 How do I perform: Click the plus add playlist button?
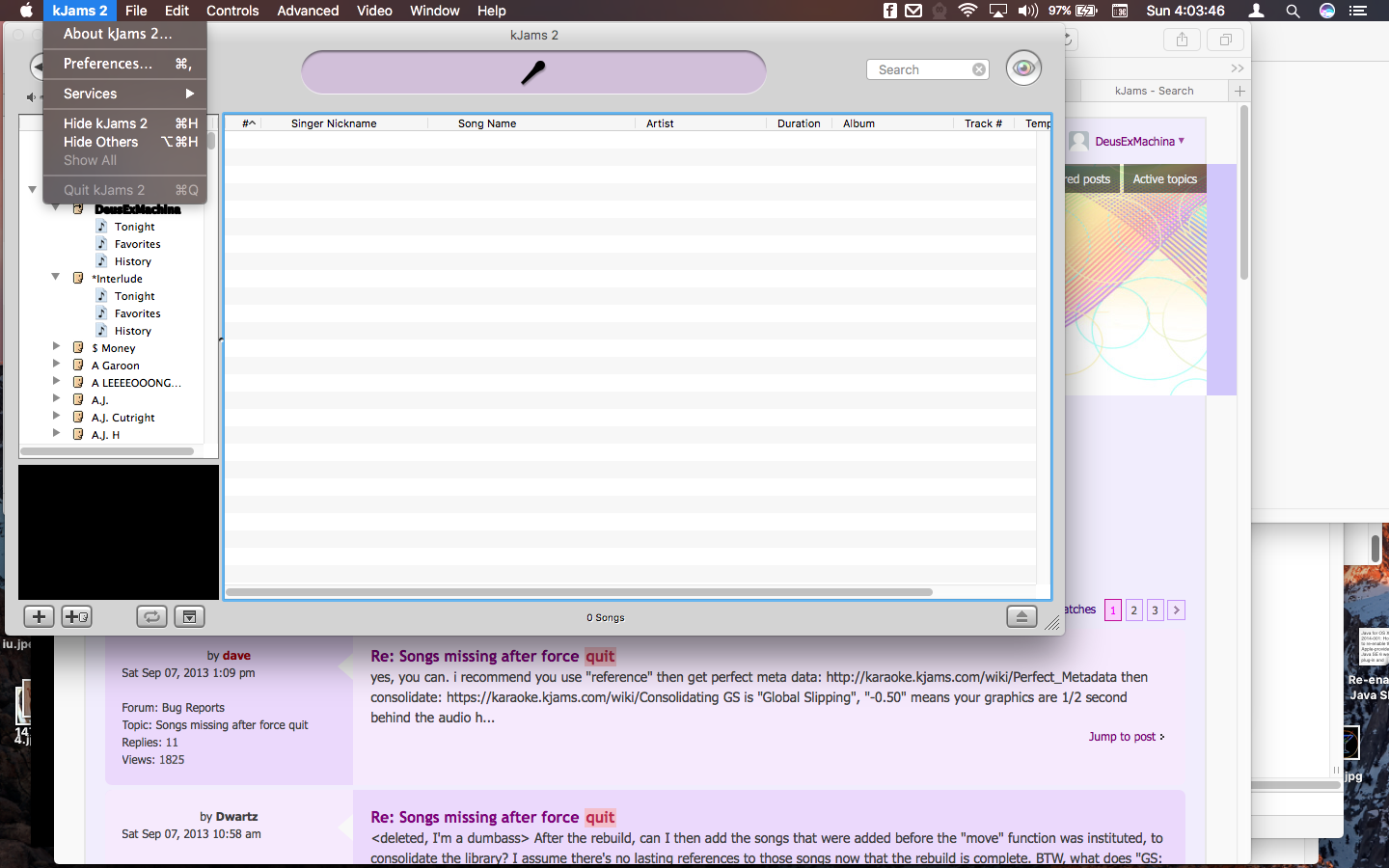coord(39,616)
